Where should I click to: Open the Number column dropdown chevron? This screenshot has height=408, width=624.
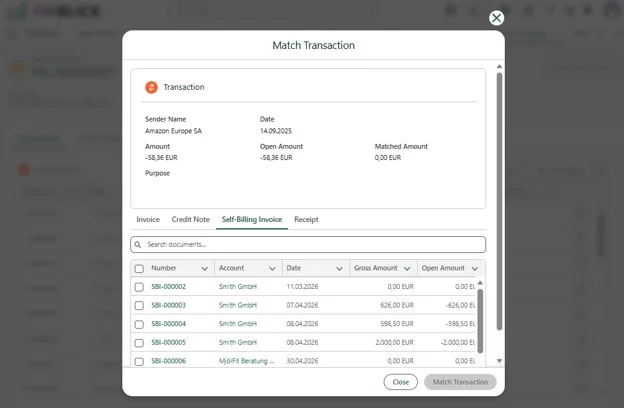click(x=205, y=269)
